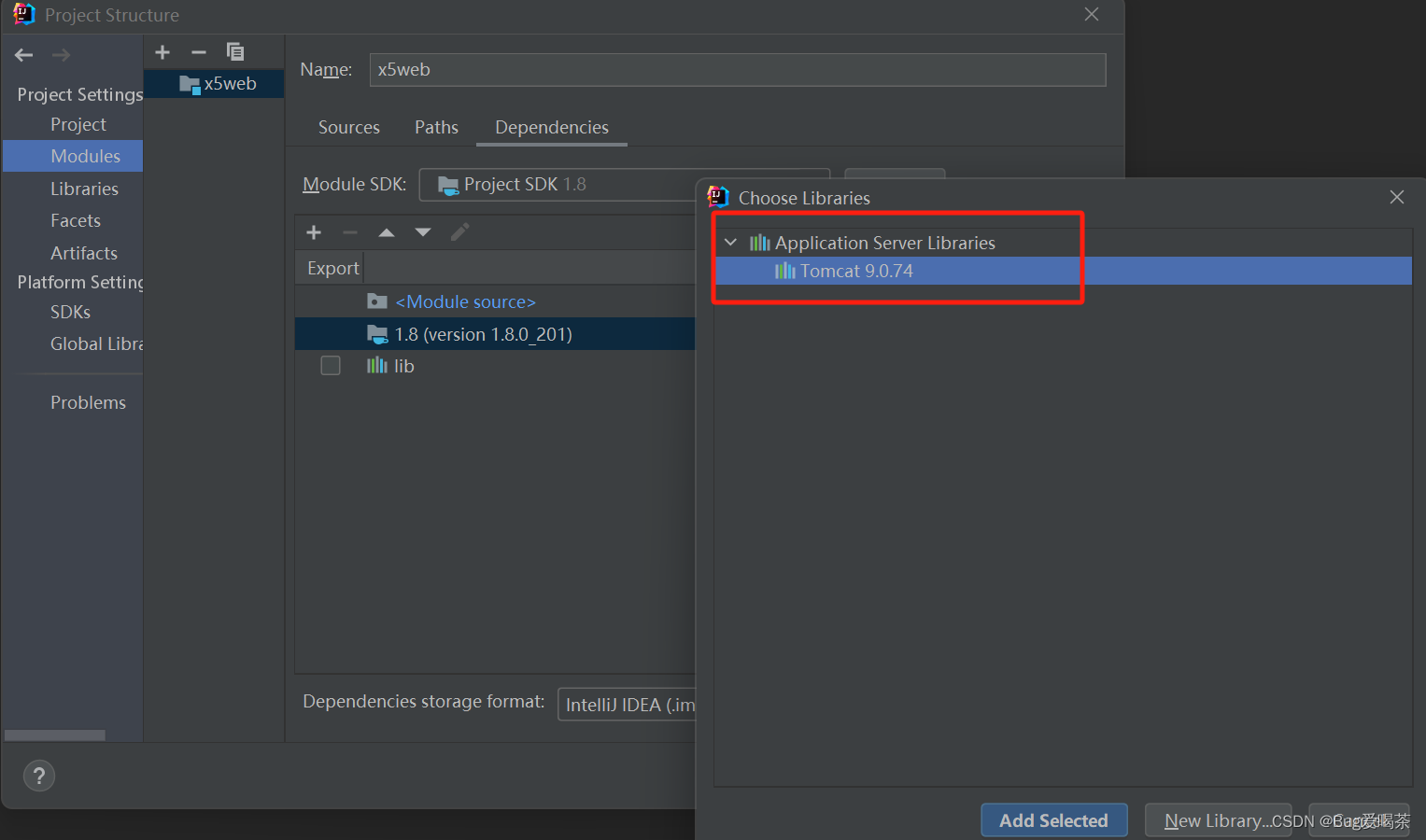This screenshot has width=1426, height=840.
Task: Collapse the Application Server Libraries node
Action: pos(731,243)
